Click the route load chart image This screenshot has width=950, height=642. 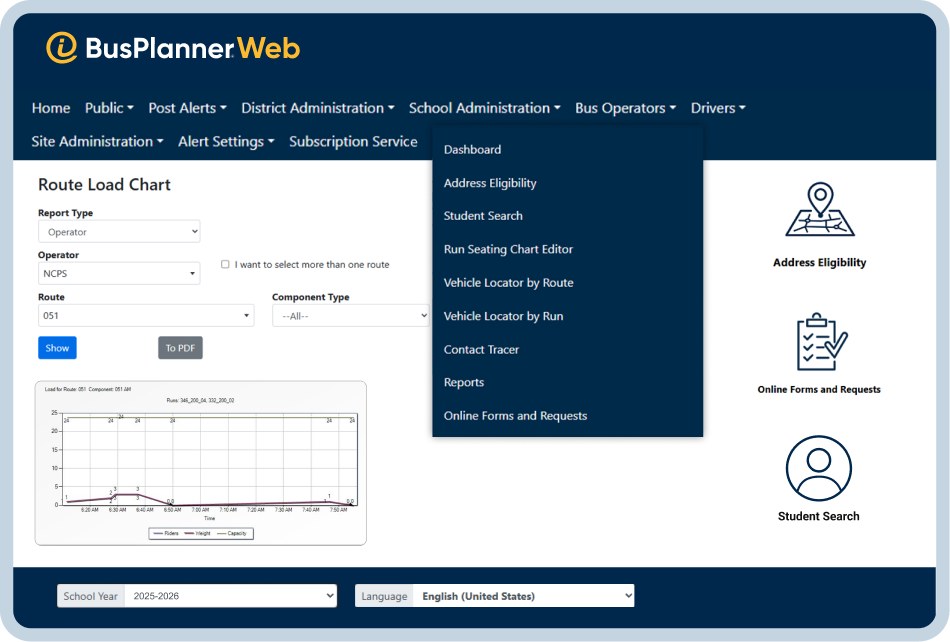[201, 463]
